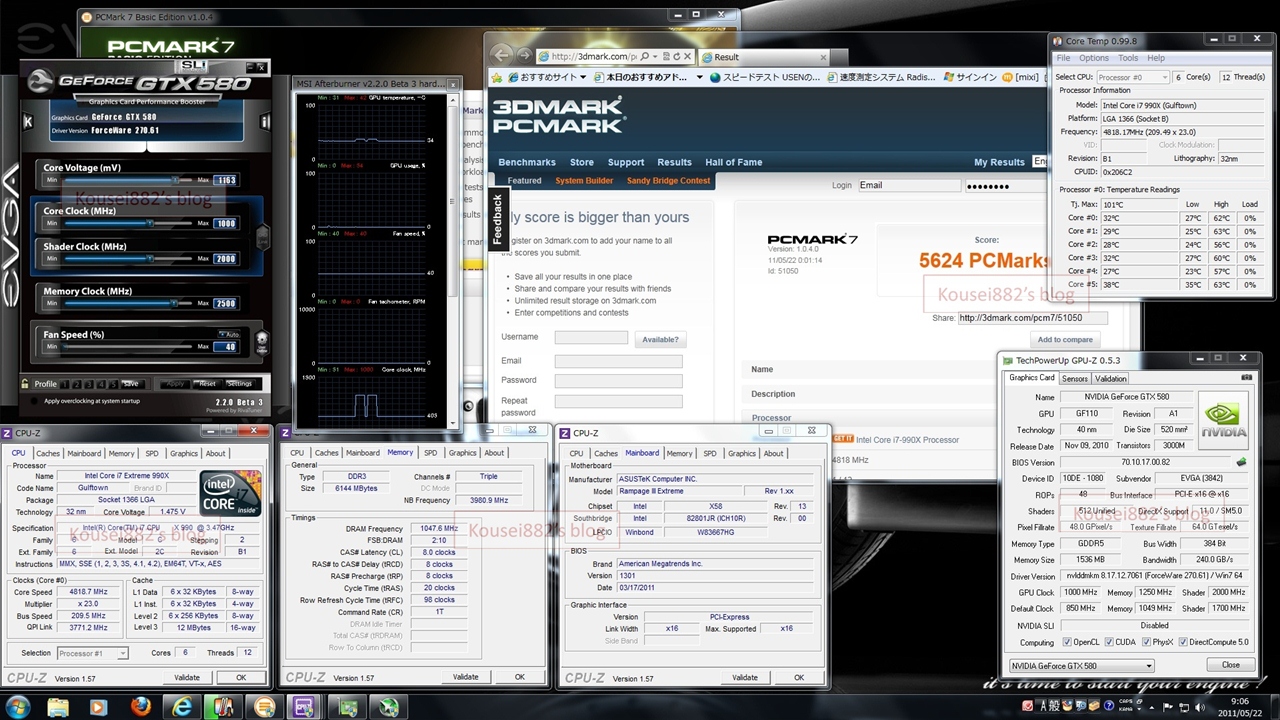Viewport: 1280px width, 720px height.
Task: Open the Options menu in Core Temp
Action: (1094, 58)
